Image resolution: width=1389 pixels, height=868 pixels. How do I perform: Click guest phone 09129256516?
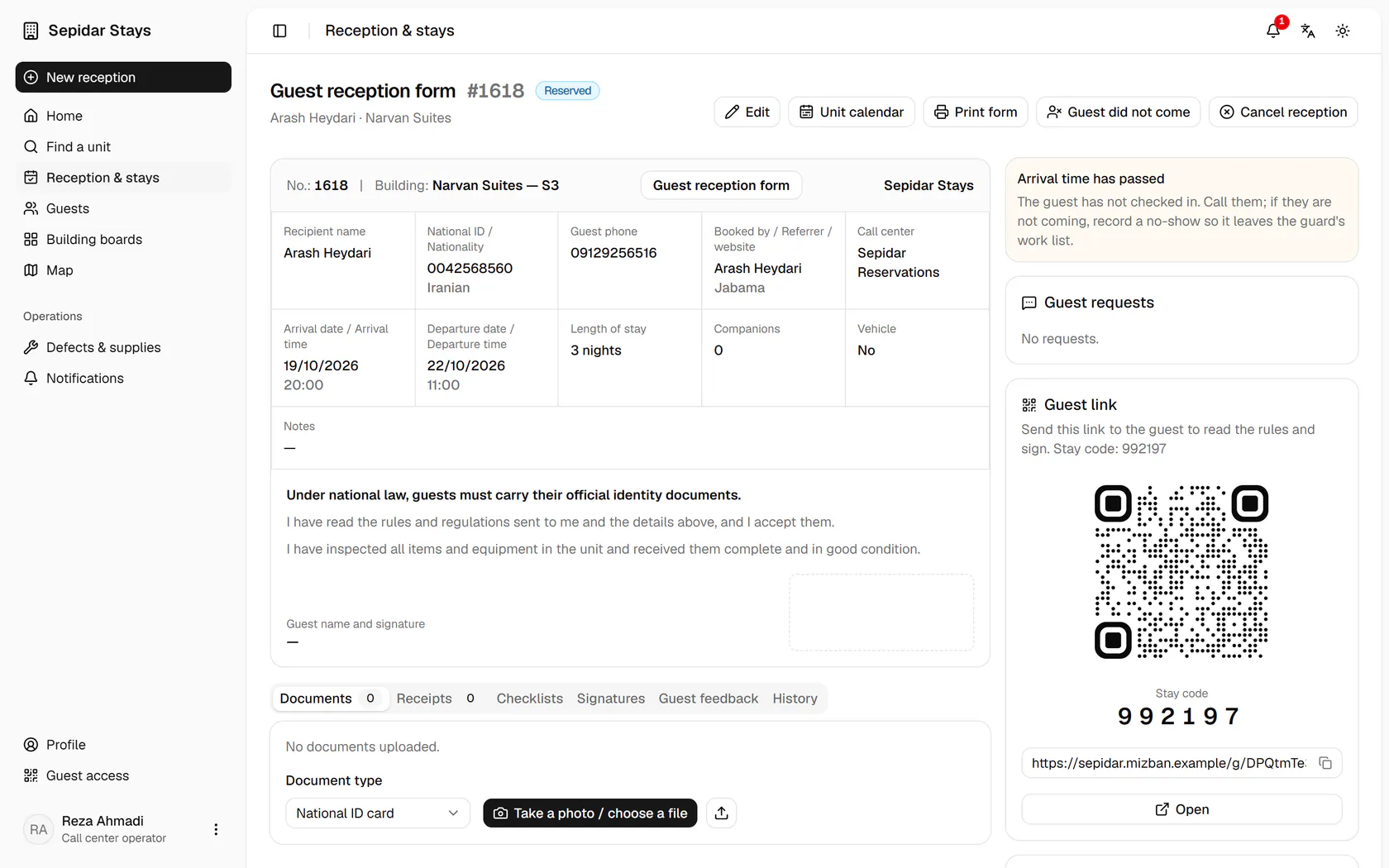(x=613, y=253)
